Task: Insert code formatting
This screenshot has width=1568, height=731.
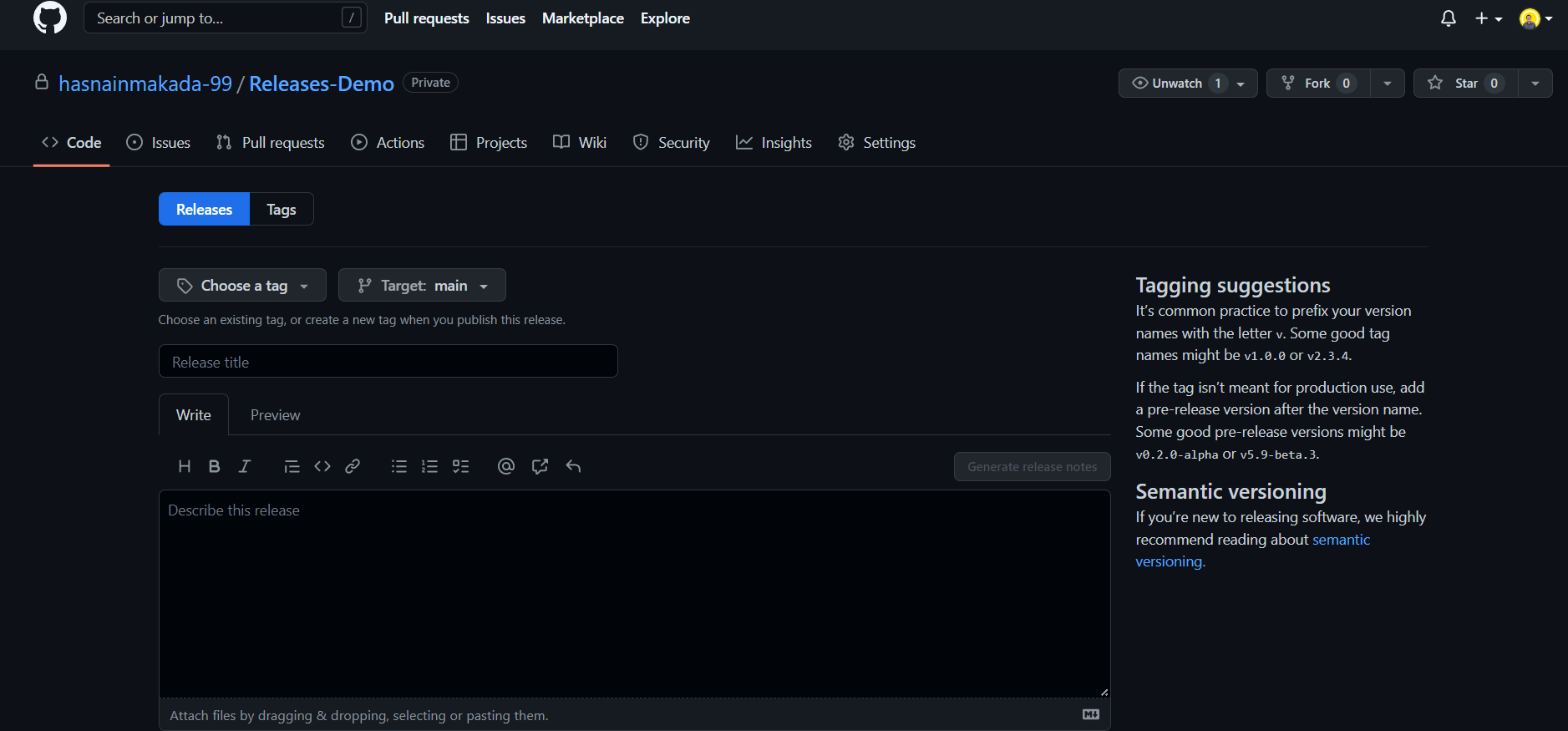Action: coord(322,466)
